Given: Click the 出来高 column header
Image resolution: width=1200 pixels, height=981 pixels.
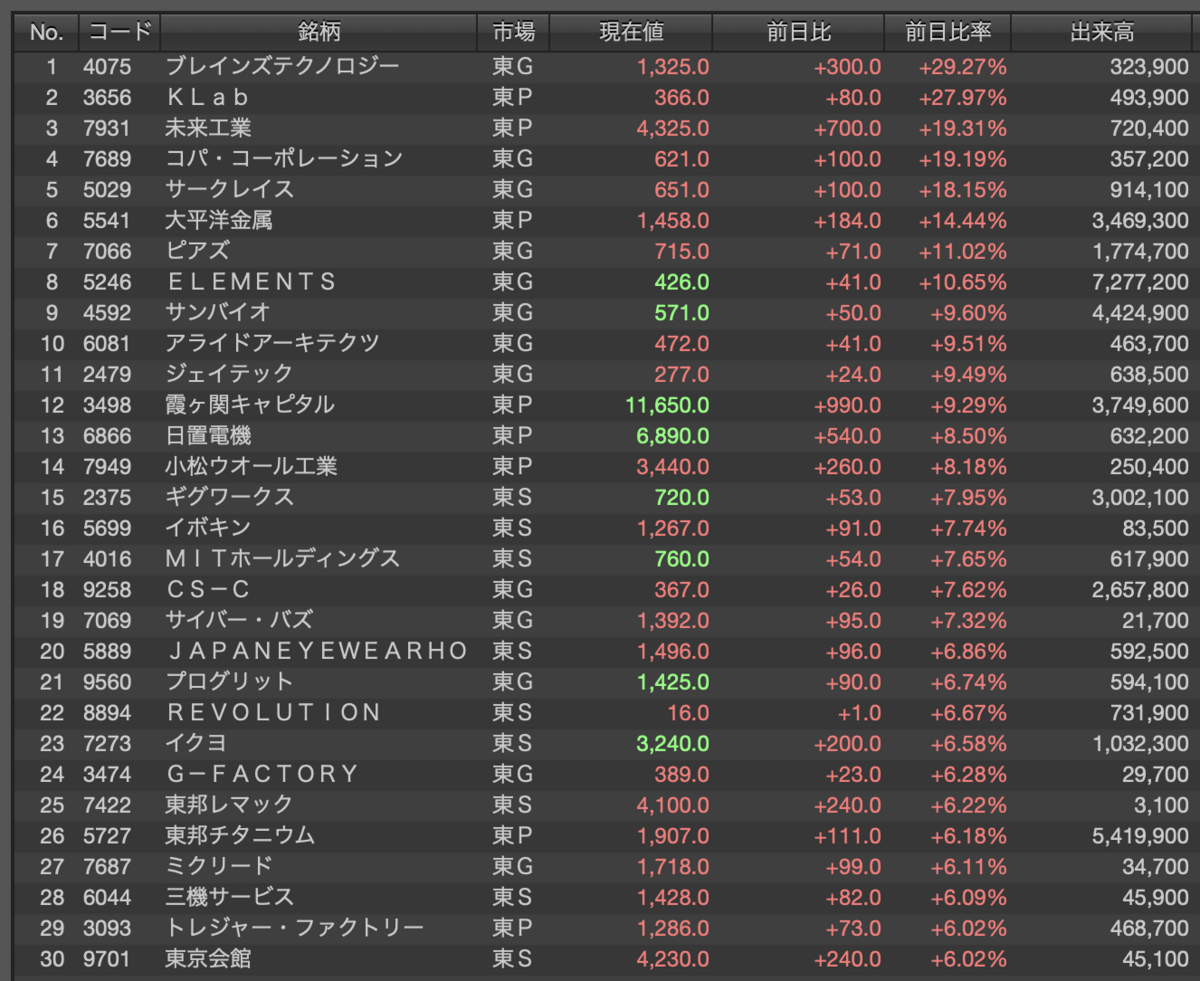Looking at the screenshot, I should 1102,32.
